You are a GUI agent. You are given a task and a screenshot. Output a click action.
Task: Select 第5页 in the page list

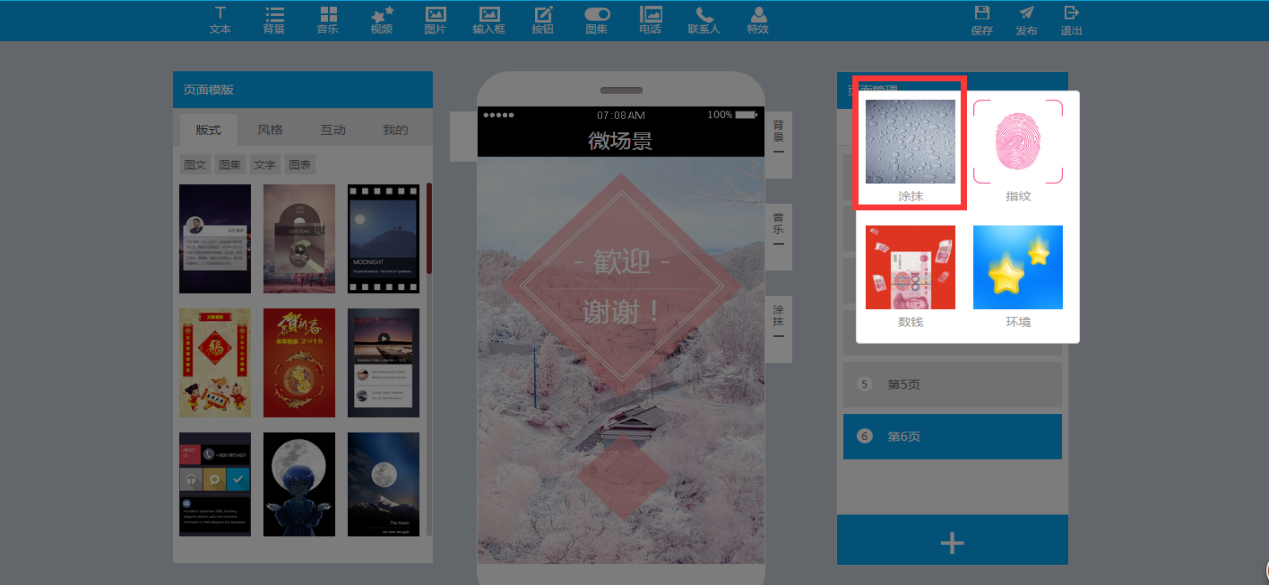tap(952, 384)
